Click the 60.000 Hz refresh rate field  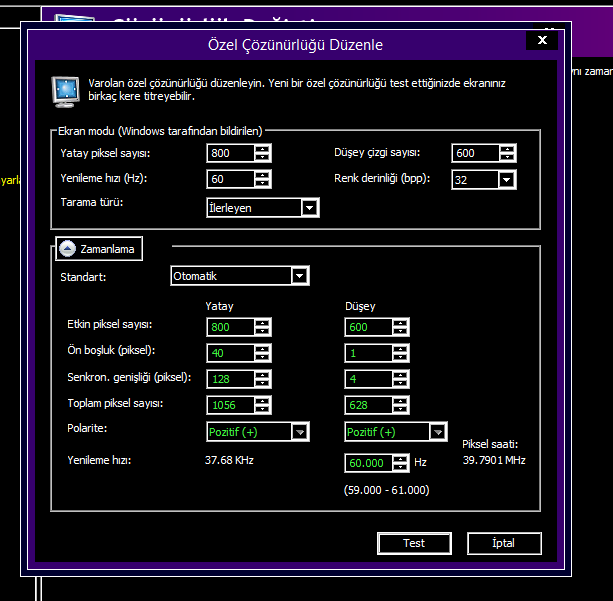(364, 463)
